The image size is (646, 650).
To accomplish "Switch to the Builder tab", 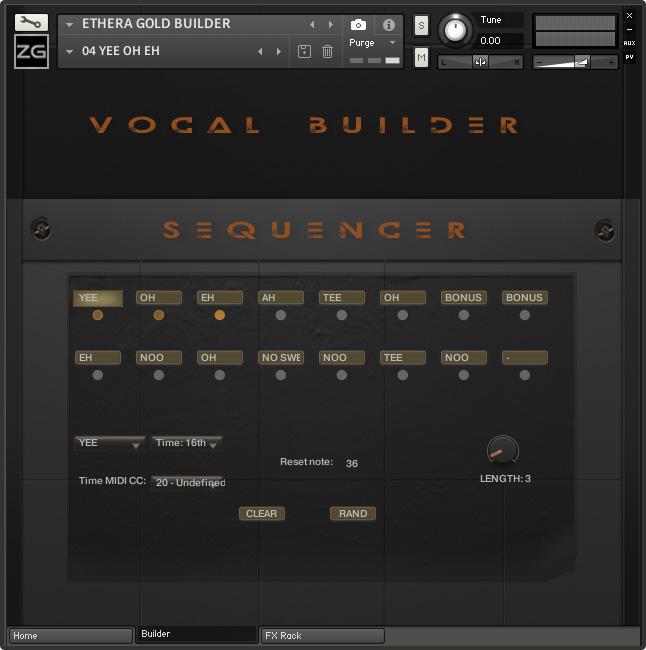I will pos(197,634).
